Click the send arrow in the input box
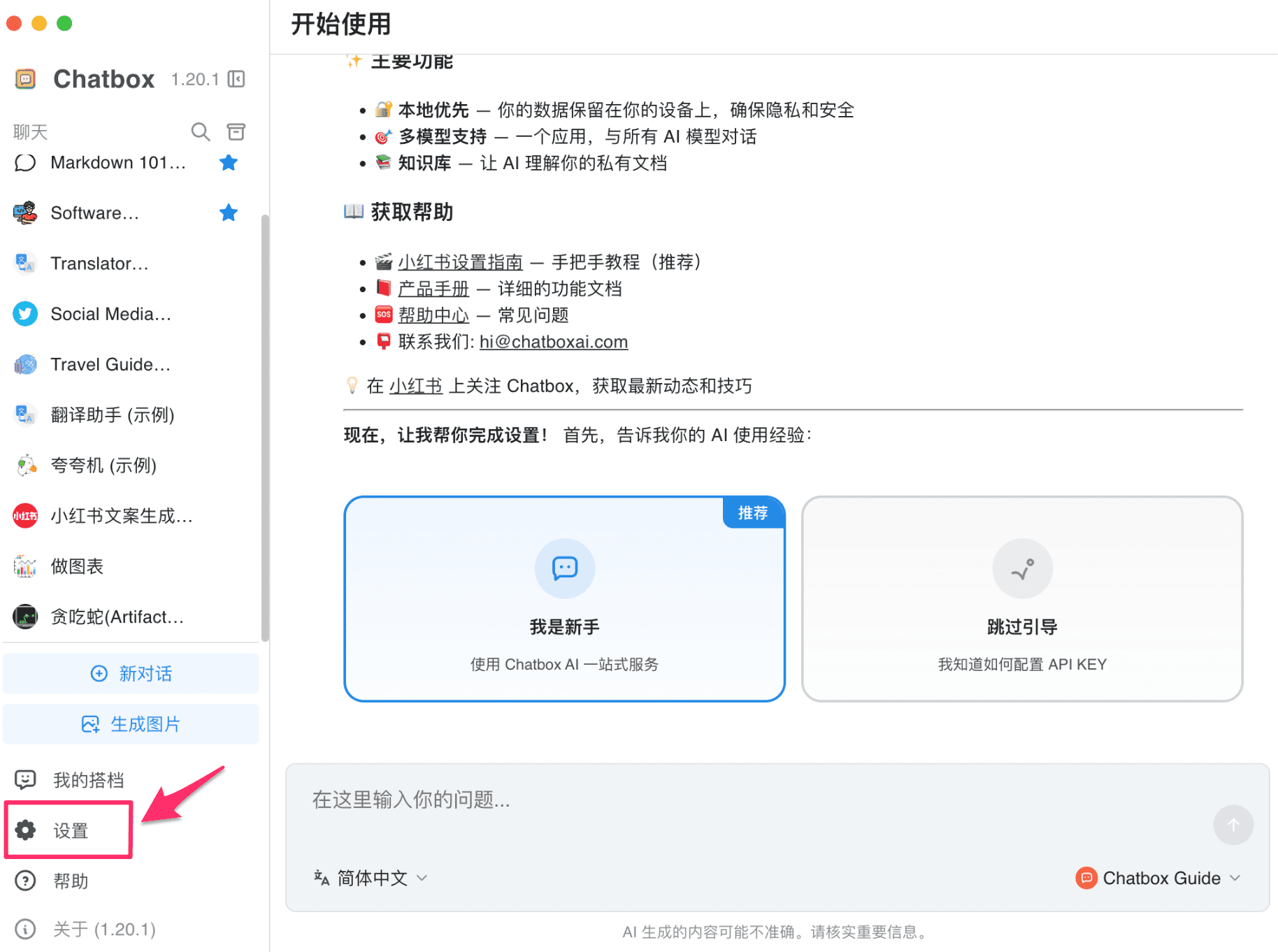The height and width of the screenshot is (952, 1278). 1233,825
